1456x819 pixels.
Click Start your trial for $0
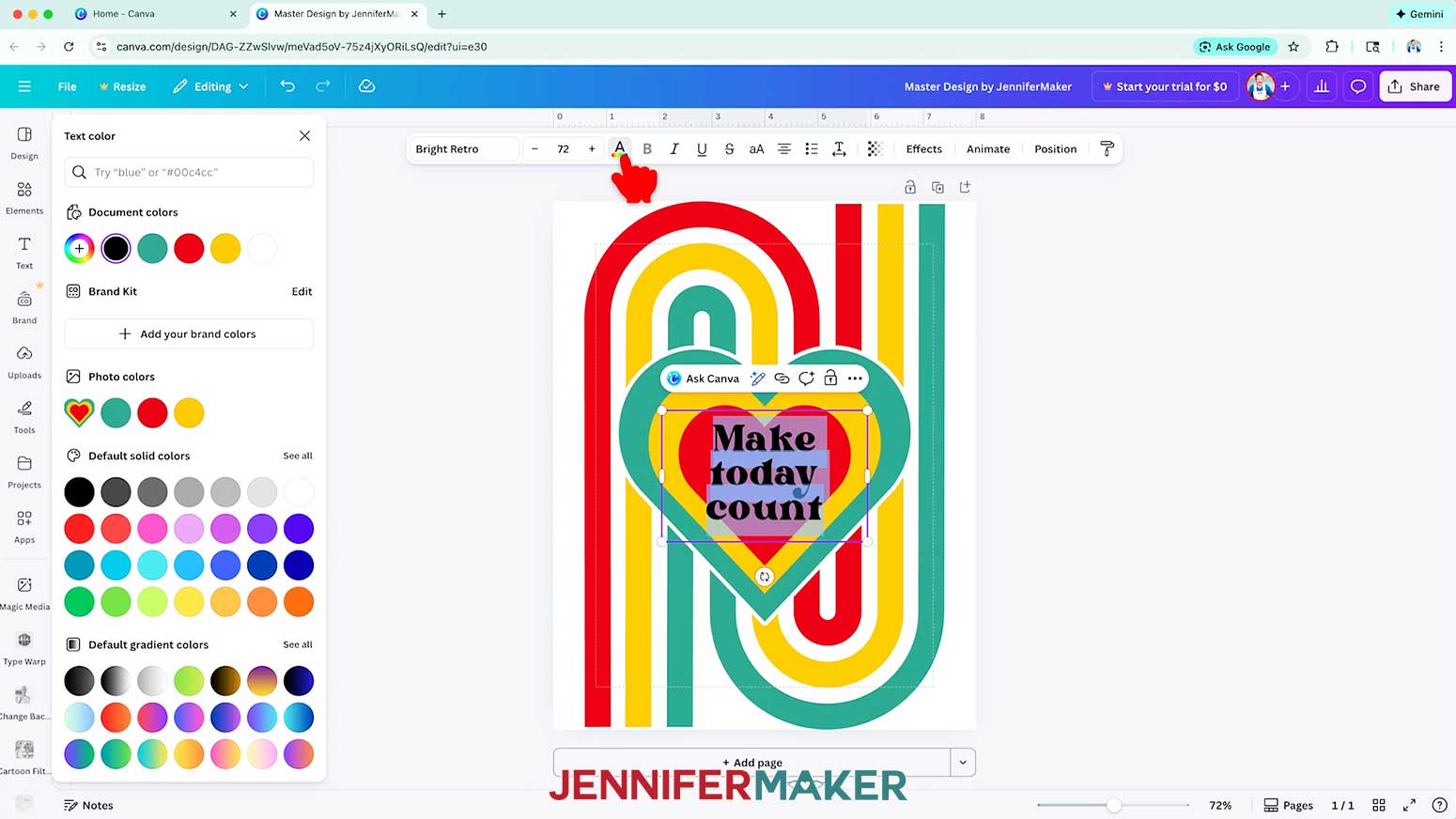pos(1165,86)
